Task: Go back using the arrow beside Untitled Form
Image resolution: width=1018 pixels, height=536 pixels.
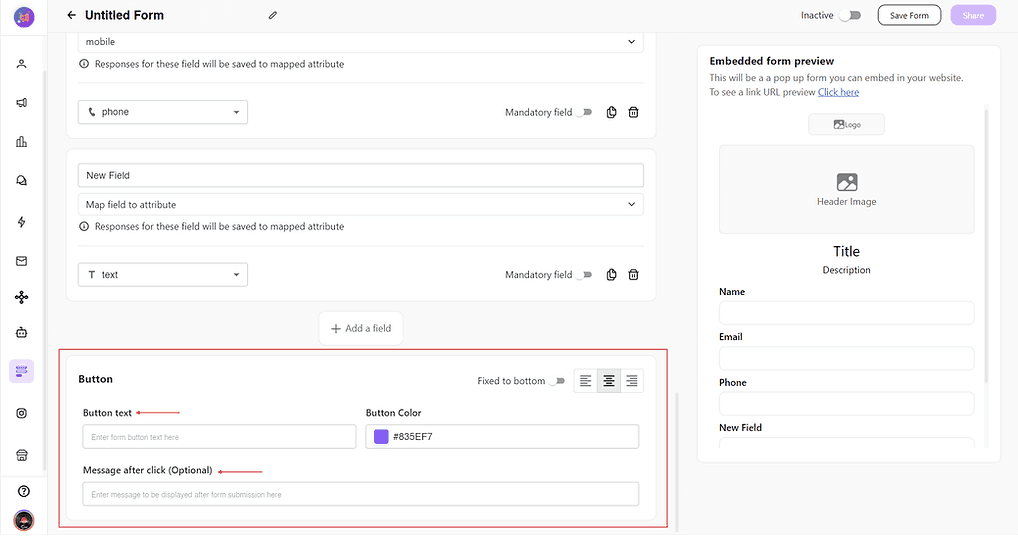Action: (x=71, y=15)
